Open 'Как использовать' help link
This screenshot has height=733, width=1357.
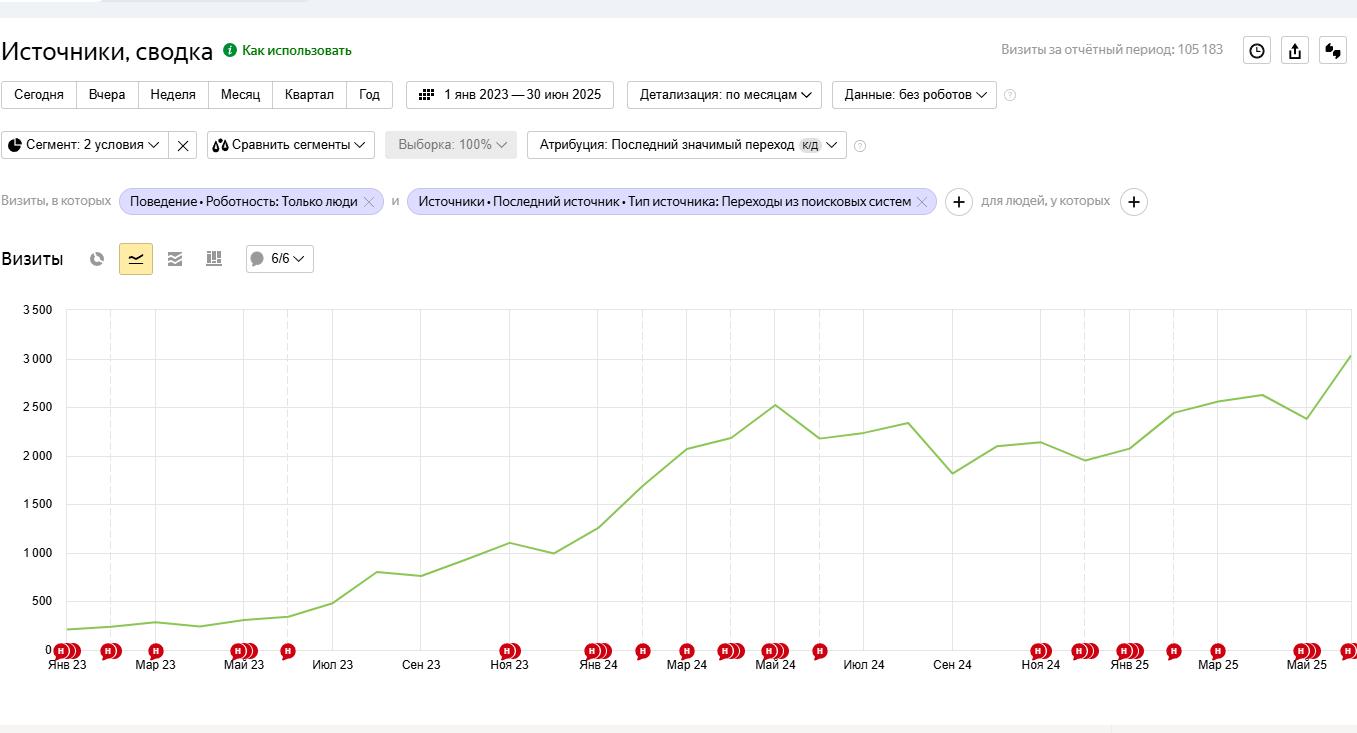pyautogui.click(x=296, y=51)
